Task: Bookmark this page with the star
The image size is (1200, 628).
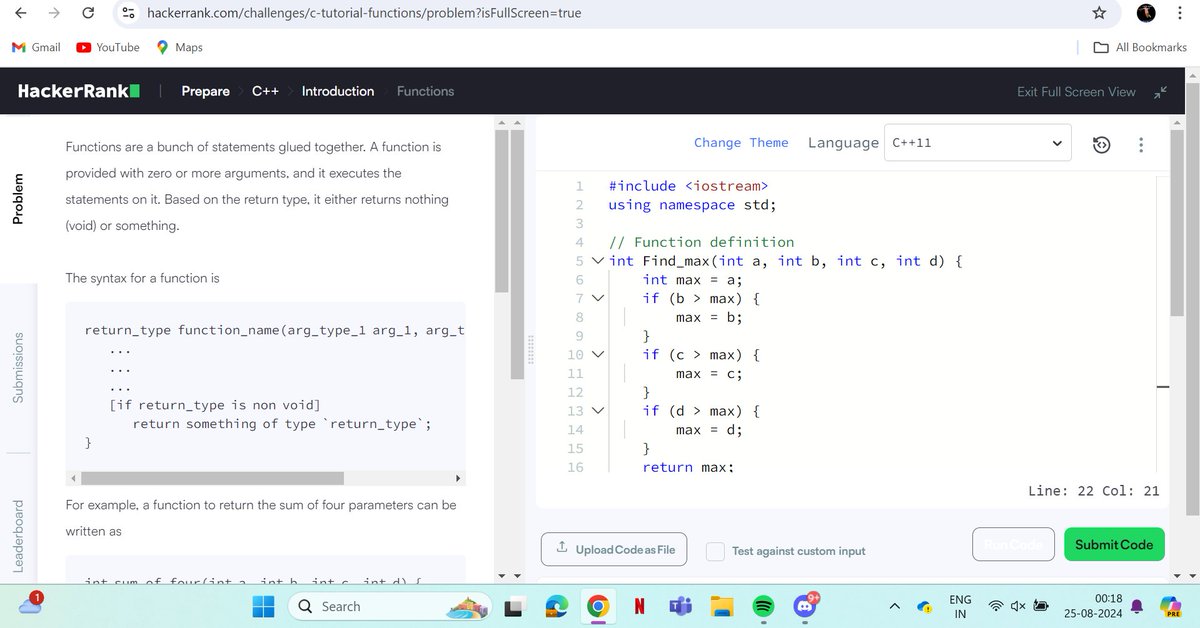Action: 1099,13
